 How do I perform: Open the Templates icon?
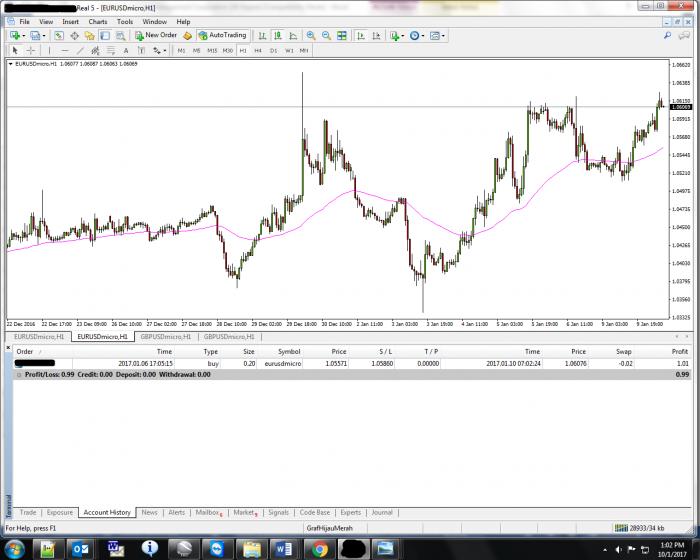[434, 36]
